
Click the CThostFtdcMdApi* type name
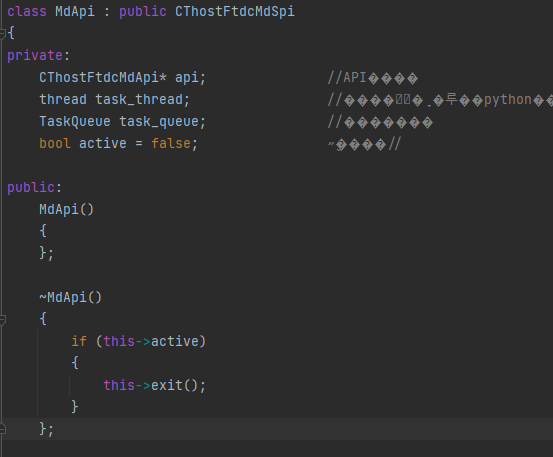[x=103, y=78]
